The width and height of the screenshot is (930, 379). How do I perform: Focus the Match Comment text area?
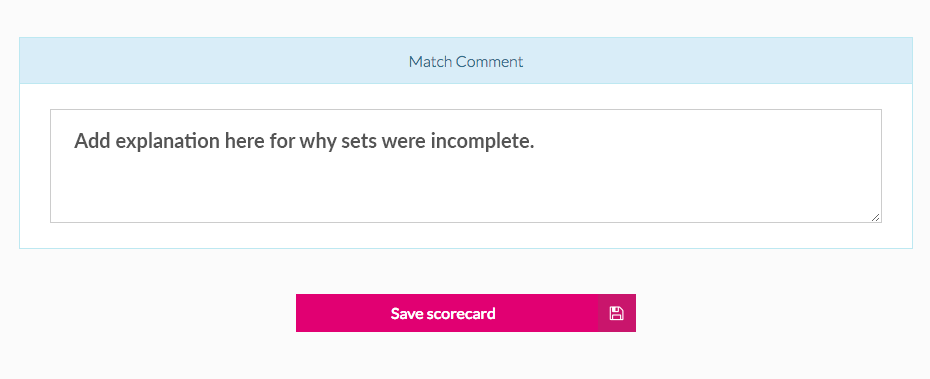click(466, 166)
